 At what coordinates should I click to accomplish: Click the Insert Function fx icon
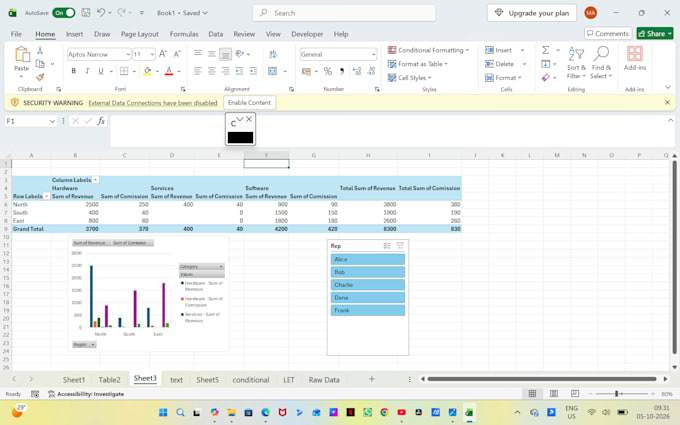pyautogui.click(x=101, y=121)
